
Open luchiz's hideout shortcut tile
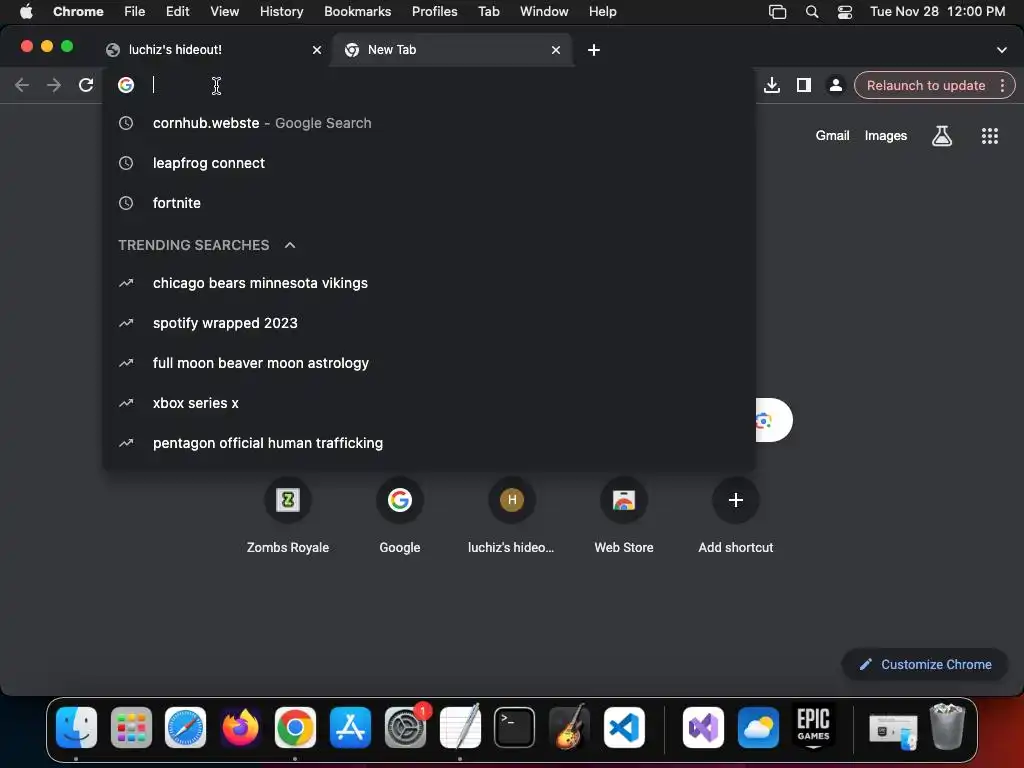pyautogui.click(x=511, y=516)
